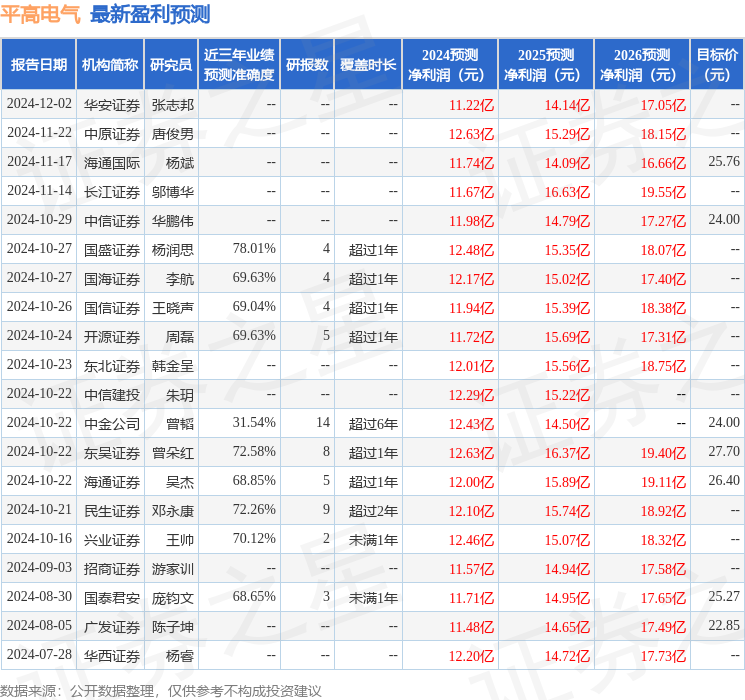Click coverage 超过6年
This screenshot has height=700, width=745.
click(x=373, y=423)
